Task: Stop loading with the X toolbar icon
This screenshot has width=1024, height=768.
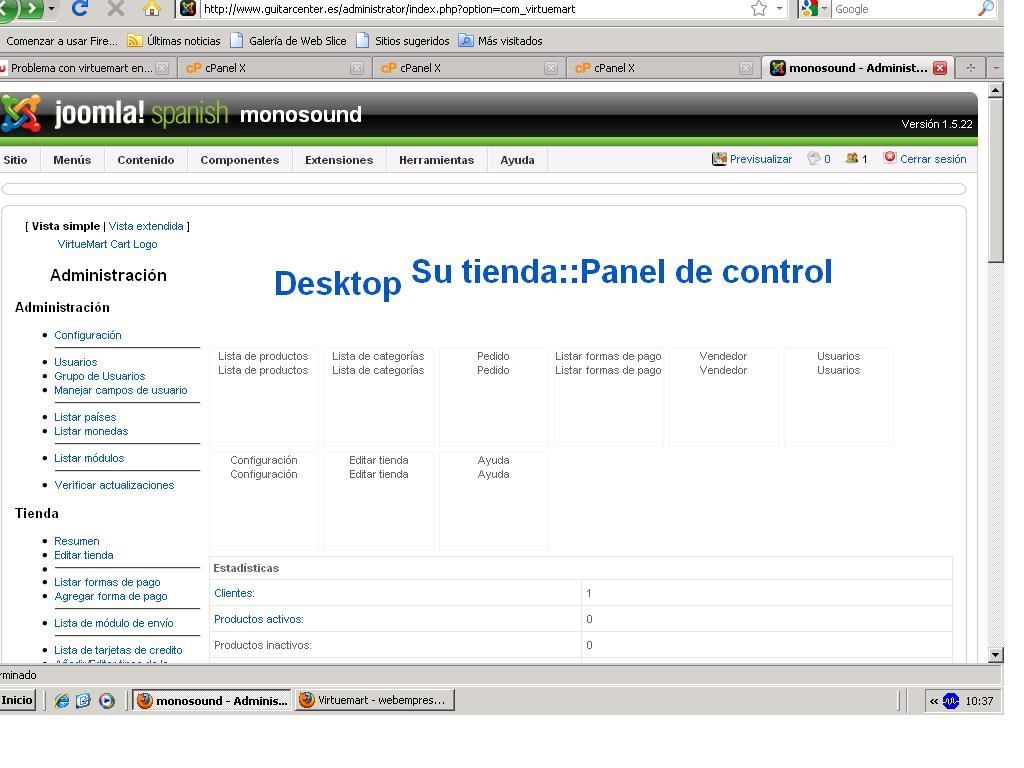Action: click(x=116, y=8)
